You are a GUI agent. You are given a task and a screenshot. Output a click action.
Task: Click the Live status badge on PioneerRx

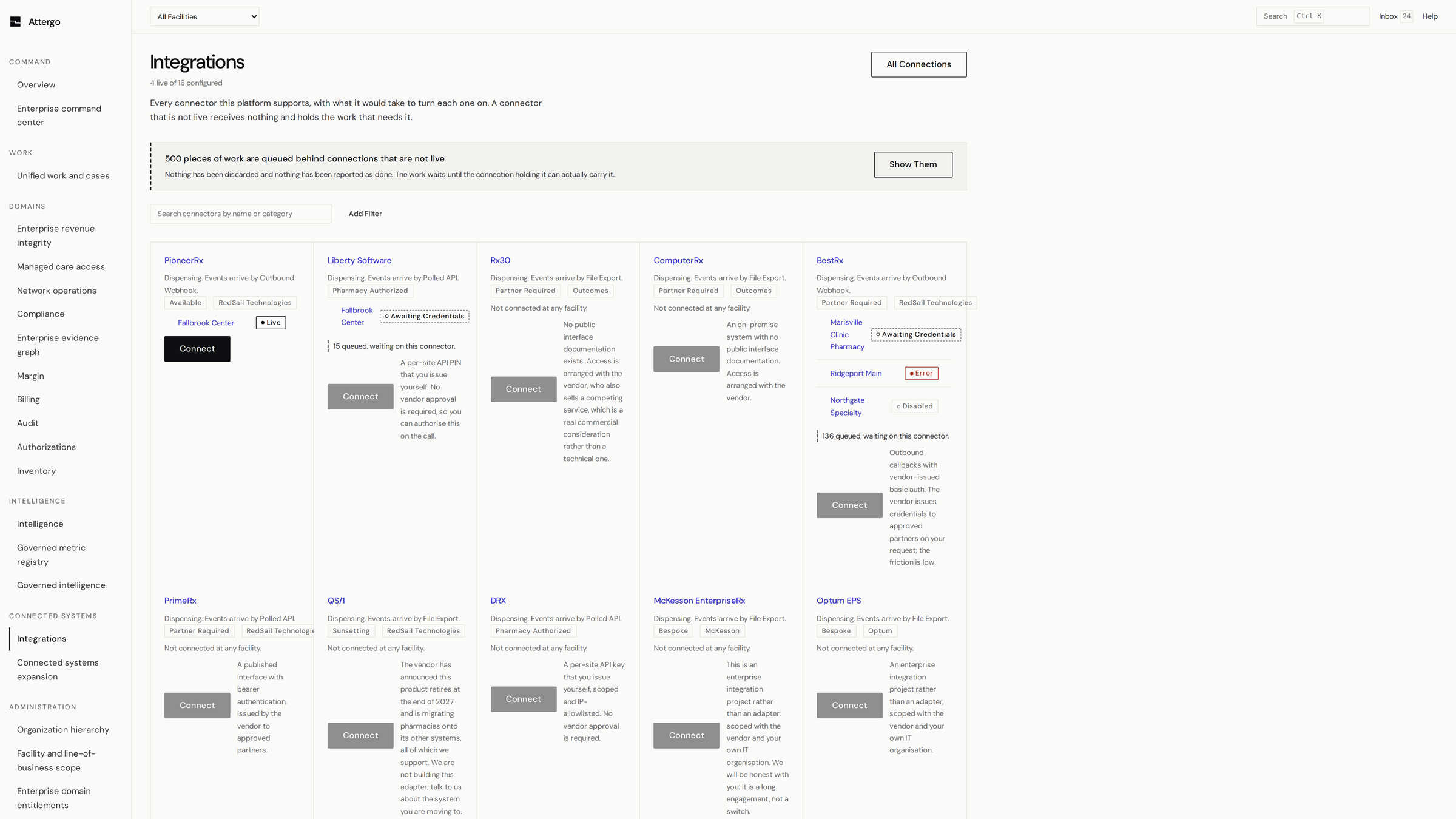click(271, 323)
